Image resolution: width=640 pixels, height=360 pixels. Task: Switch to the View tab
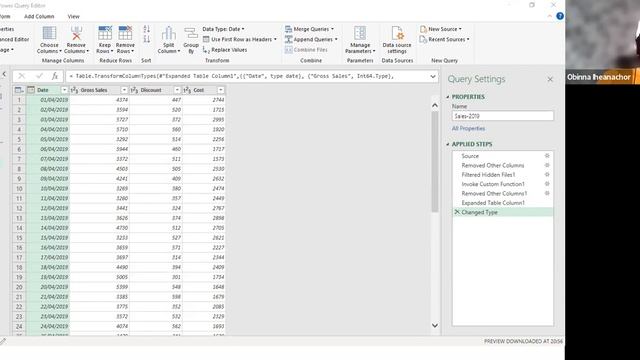click(73, 16)
